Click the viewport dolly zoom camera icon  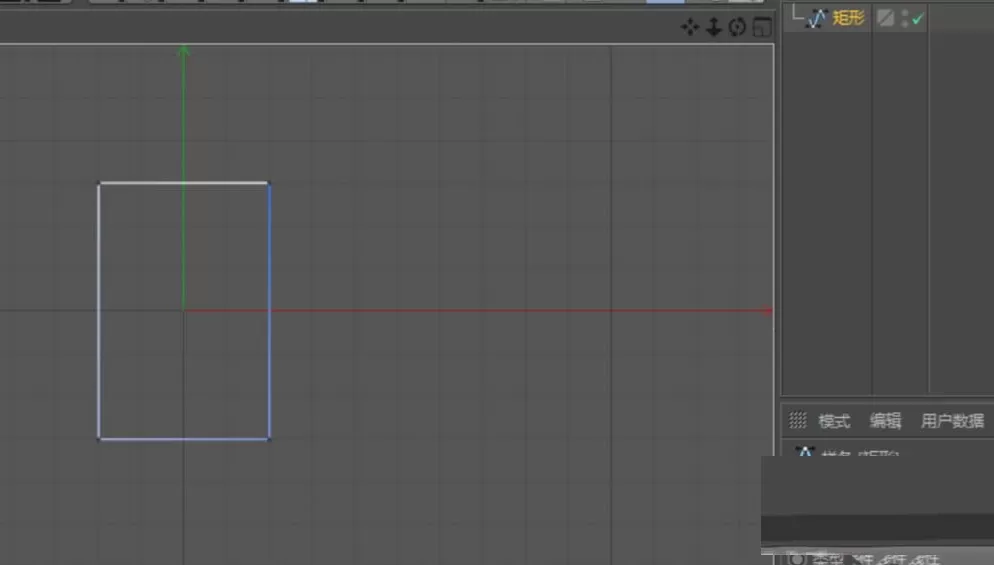click(x=714, y=27)
